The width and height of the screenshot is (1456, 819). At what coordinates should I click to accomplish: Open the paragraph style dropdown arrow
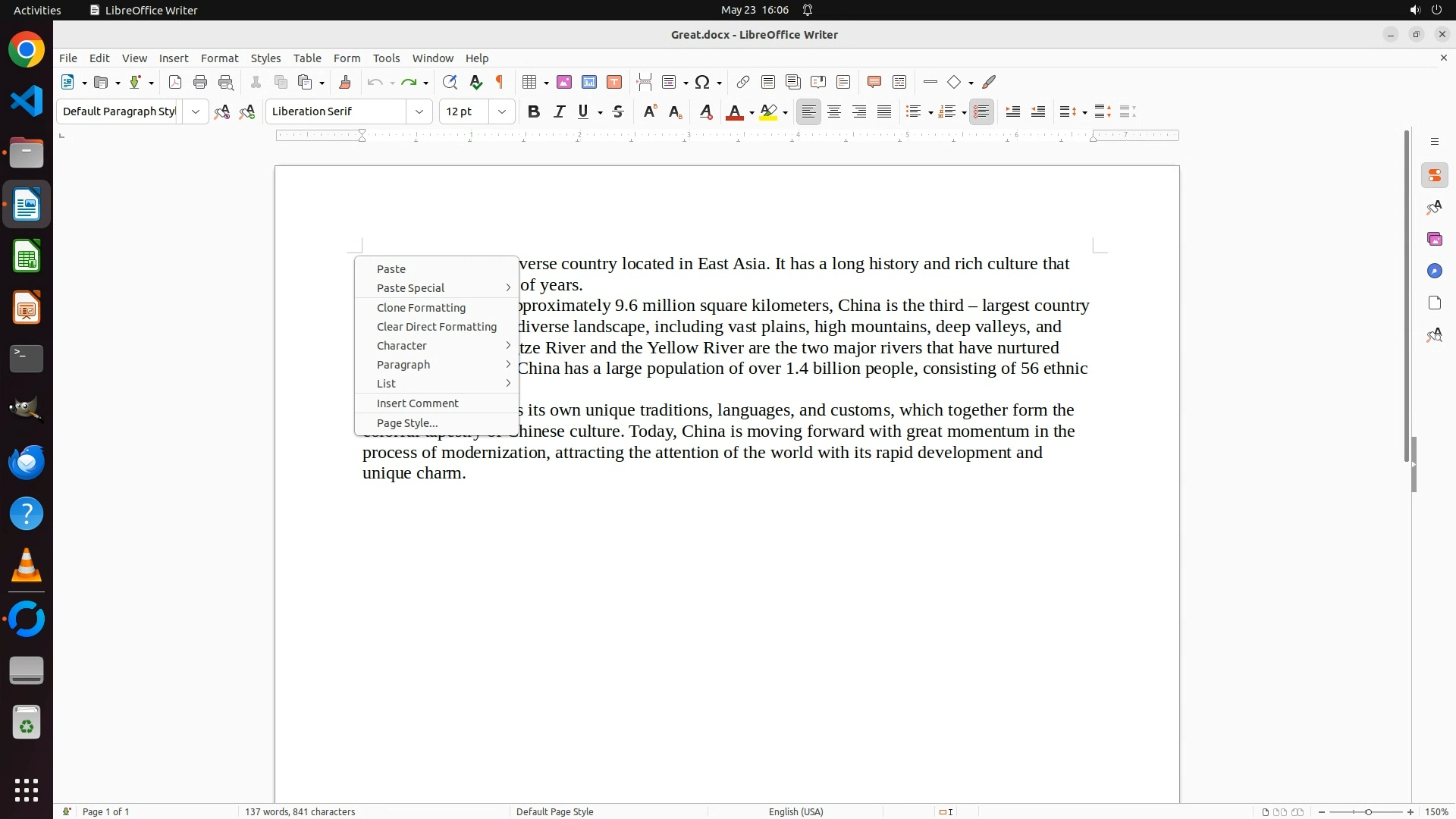click(x=196, y=111)
